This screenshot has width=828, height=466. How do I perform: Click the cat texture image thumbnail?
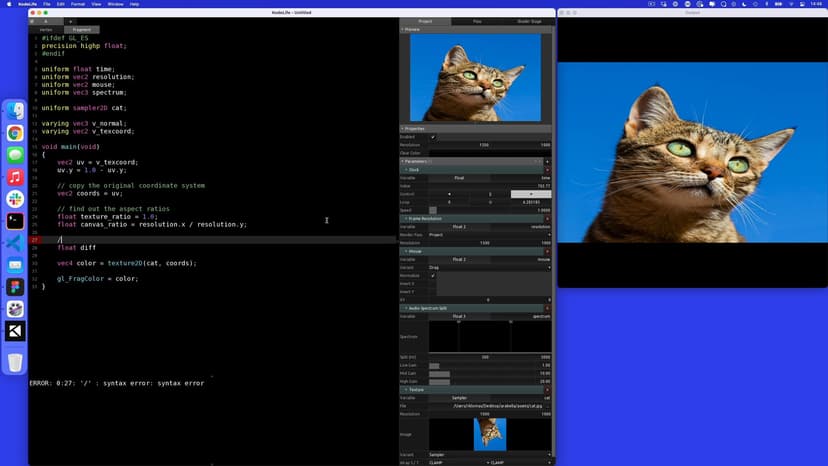point(490,433)
